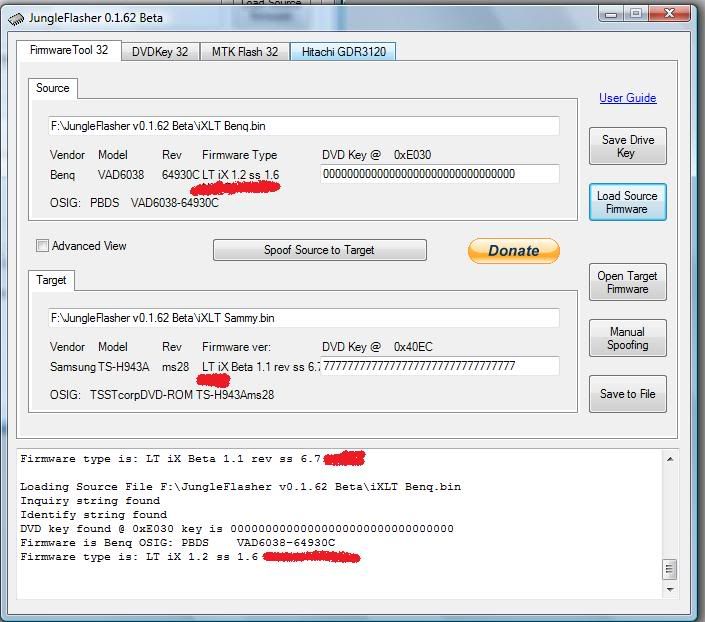
Task: Click the source file path field with iXLT Benq.bin
Action: click(303, 126)
